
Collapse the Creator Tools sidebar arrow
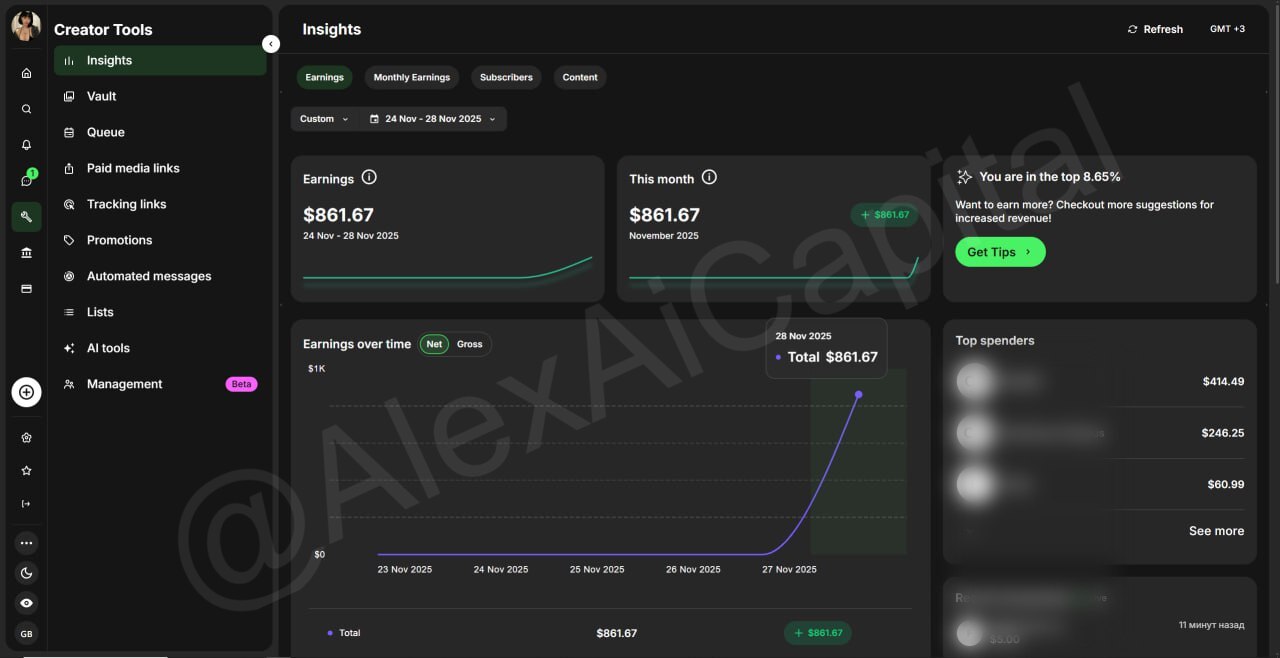270,44
